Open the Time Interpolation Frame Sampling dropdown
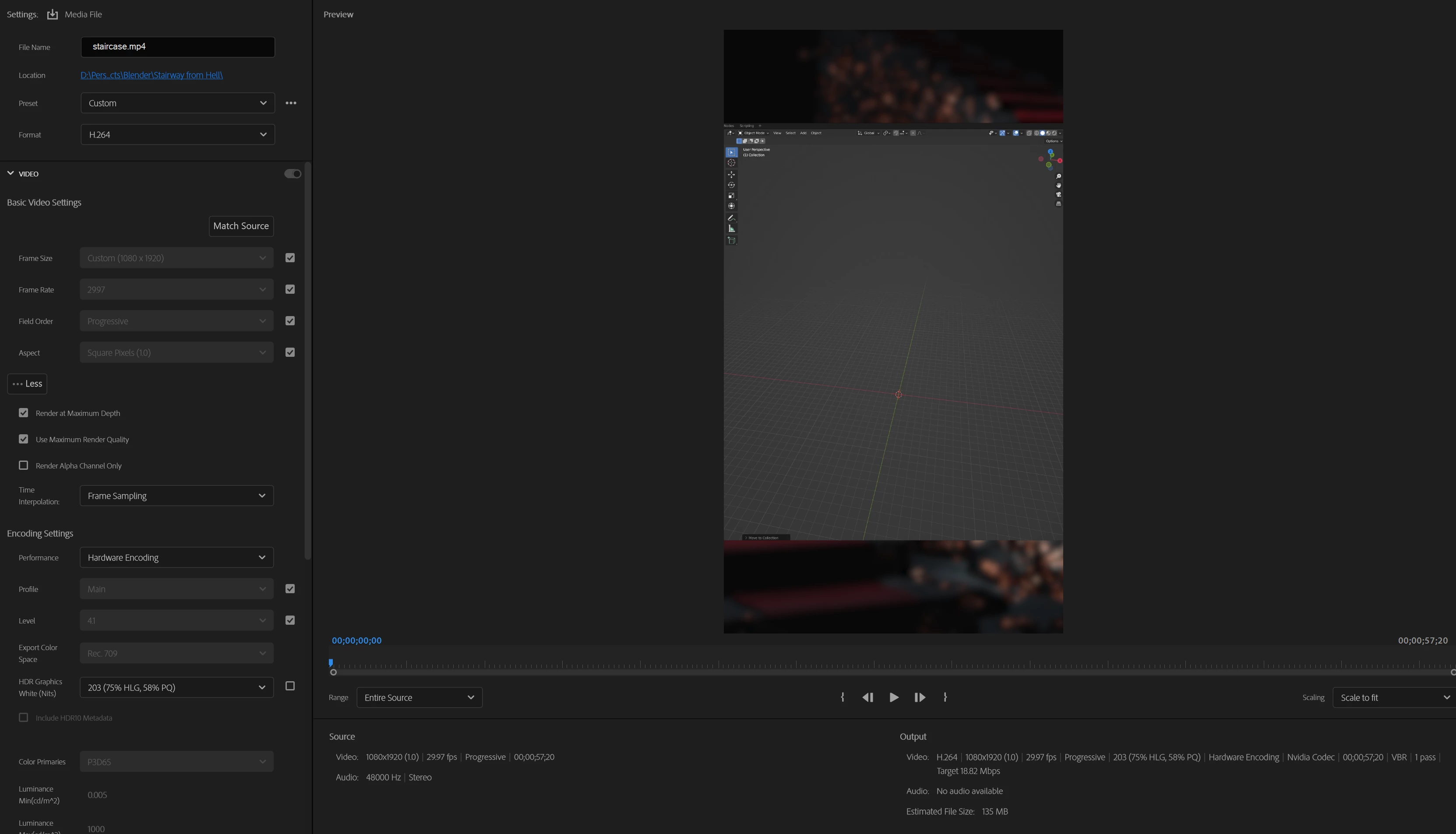This screenshot has height=834, width=1456. (176, 496)
